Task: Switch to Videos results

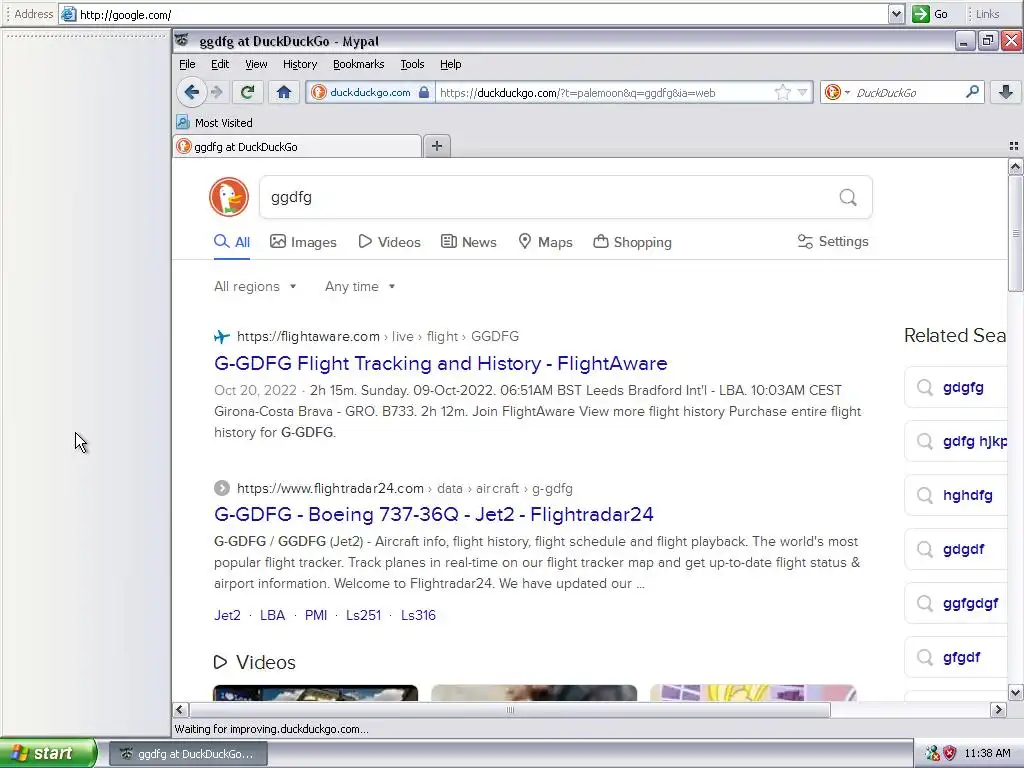Action: (389, 242)
